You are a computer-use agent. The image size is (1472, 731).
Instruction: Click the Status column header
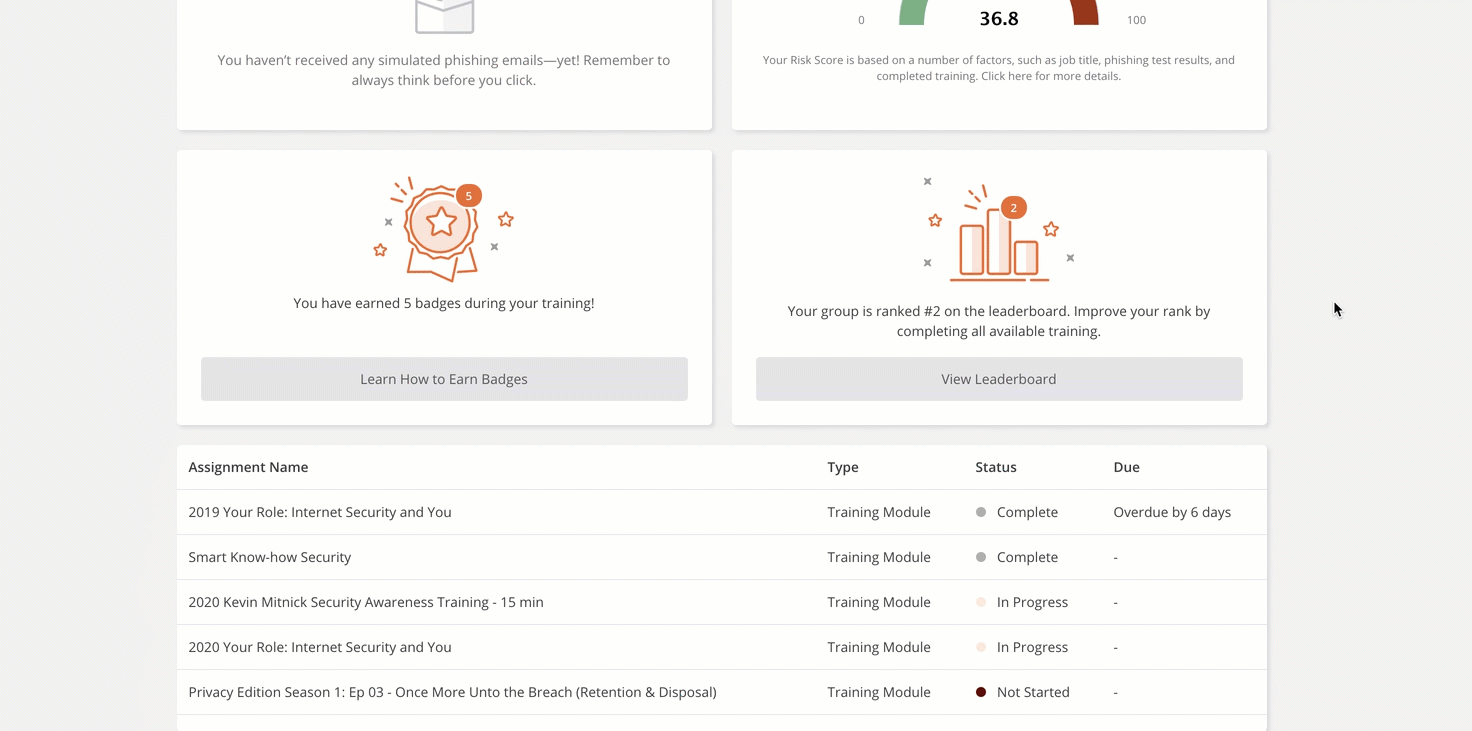pos(996,467)
